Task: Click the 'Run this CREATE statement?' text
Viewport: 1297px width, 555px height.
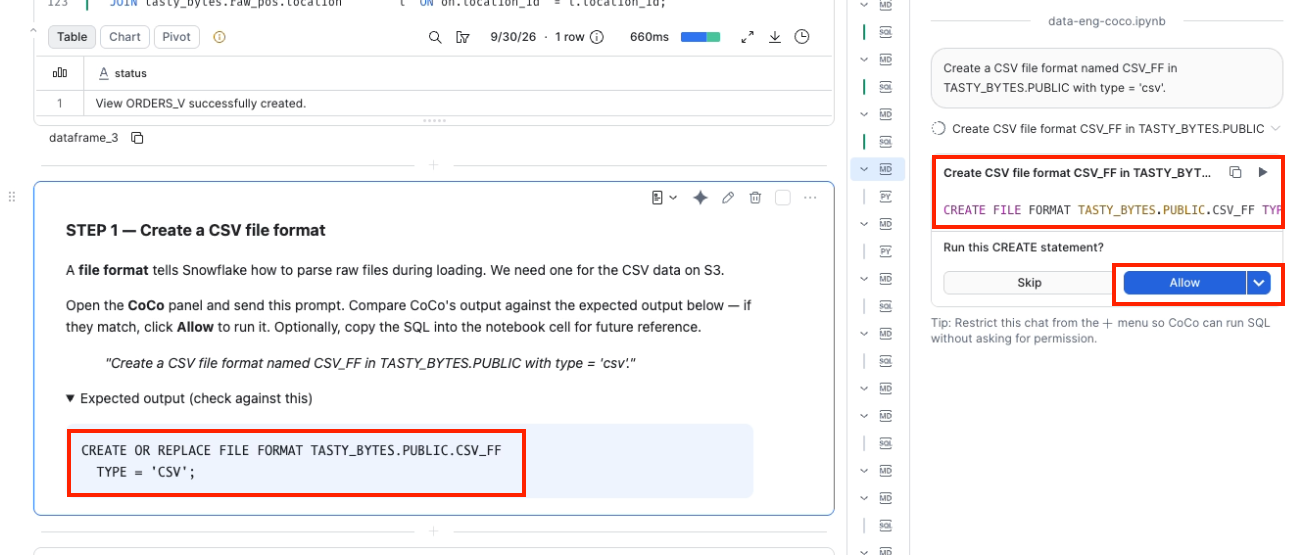Action: pyautogui.click(x=1024, y=248)
